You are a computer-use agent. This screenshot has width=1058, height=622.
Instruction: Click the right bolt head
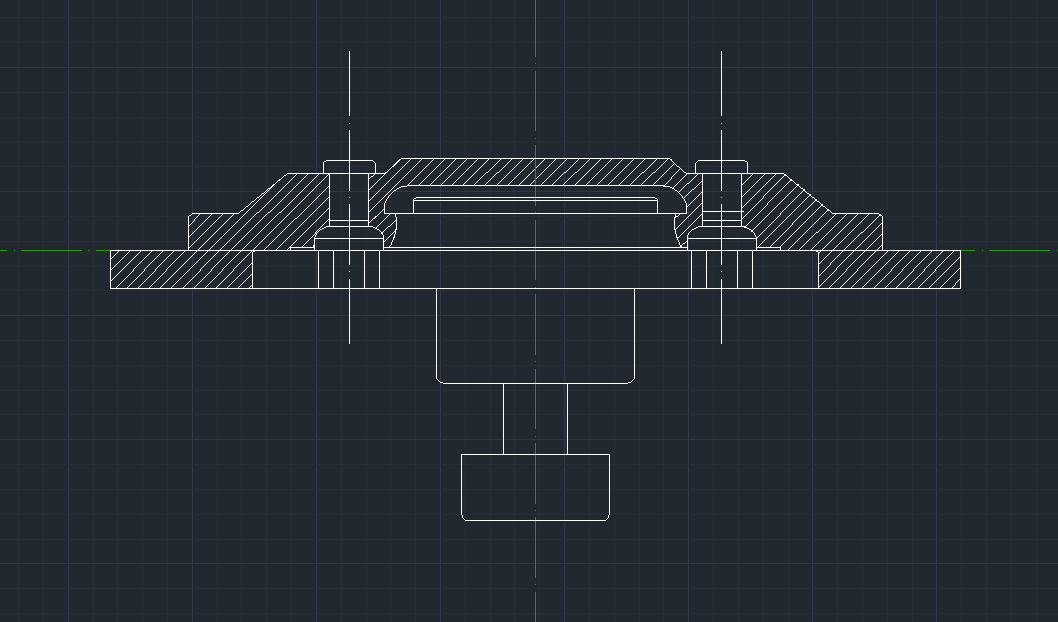[x=721, y=165]
